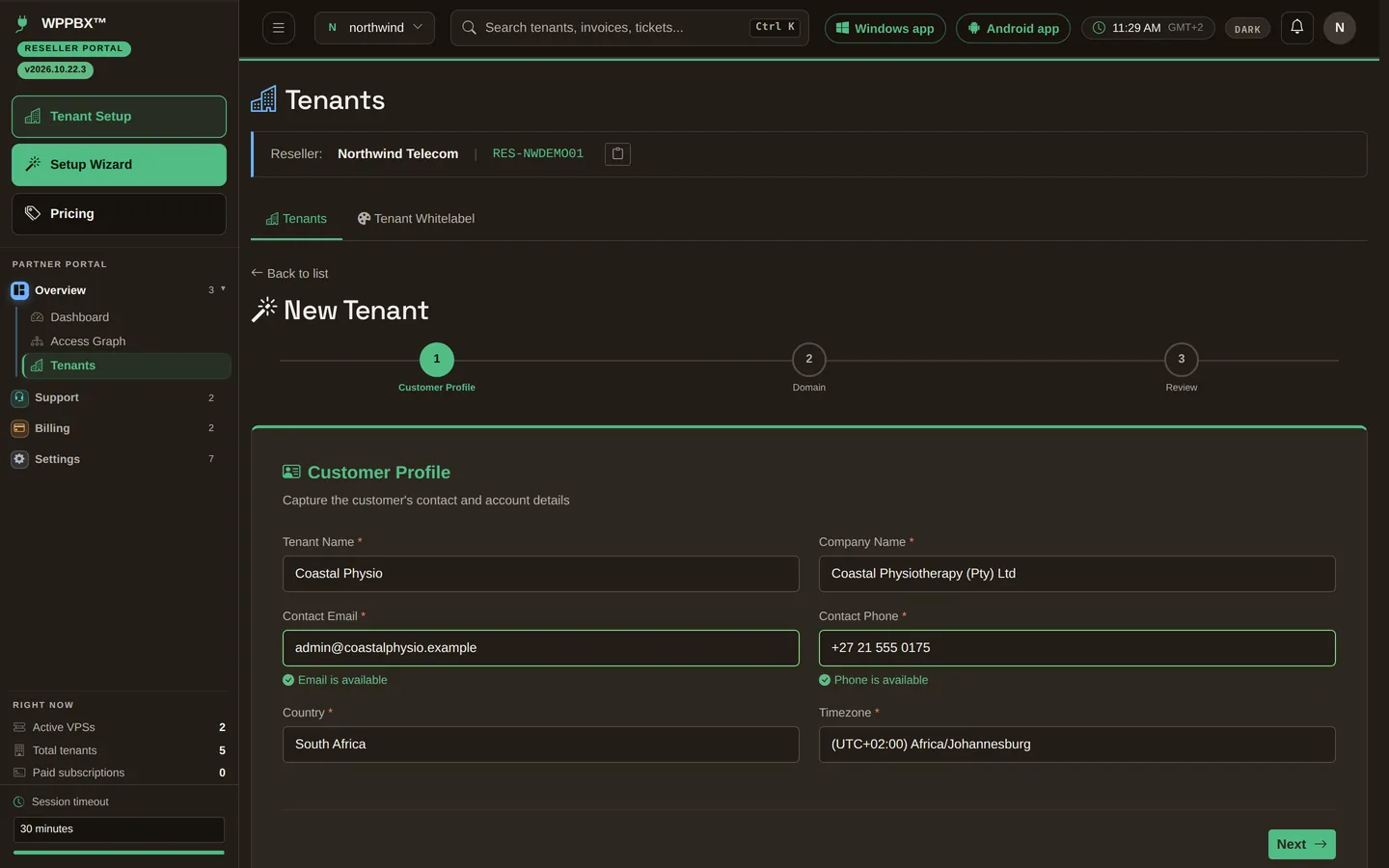Screen dimensions: 1389x868
Task: Open Dashboard in the sidebar
Action: coord(80,317)
